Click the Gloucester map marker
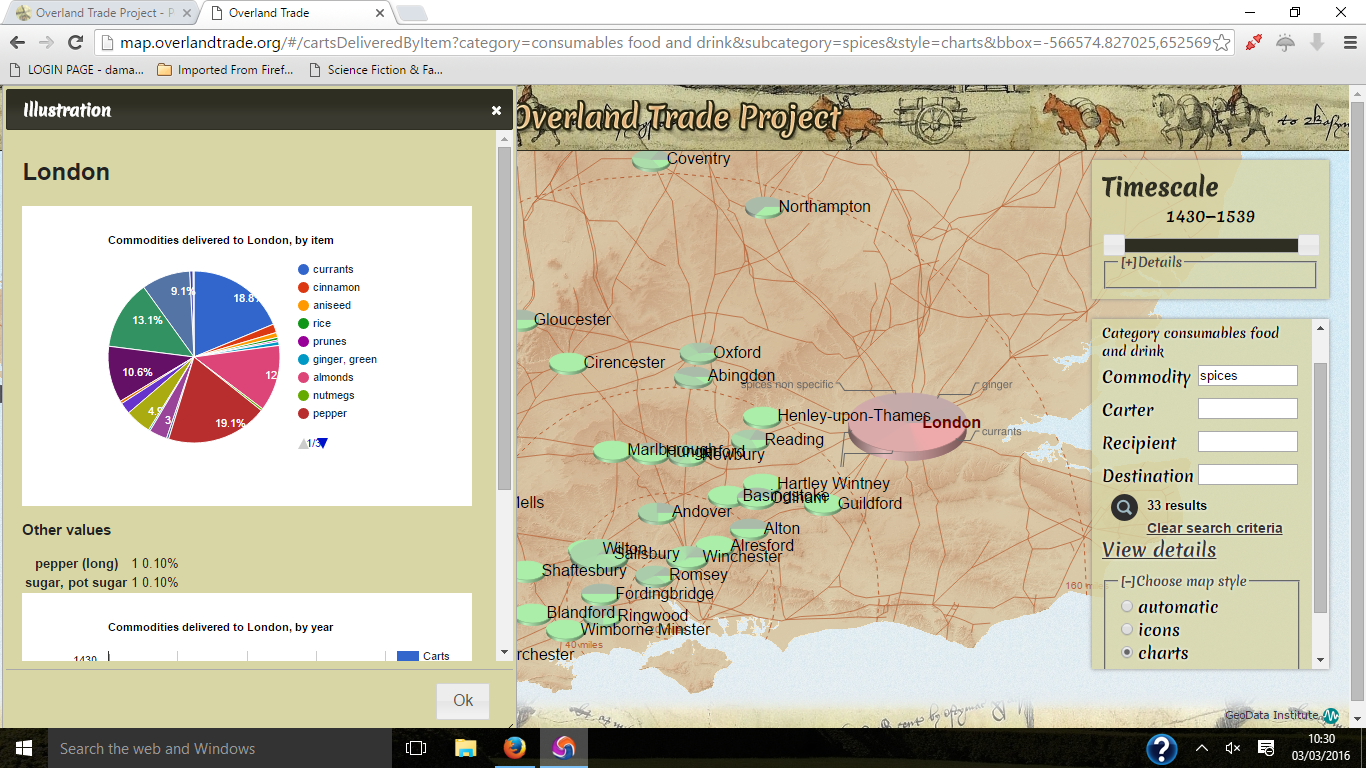 [525, 321]
